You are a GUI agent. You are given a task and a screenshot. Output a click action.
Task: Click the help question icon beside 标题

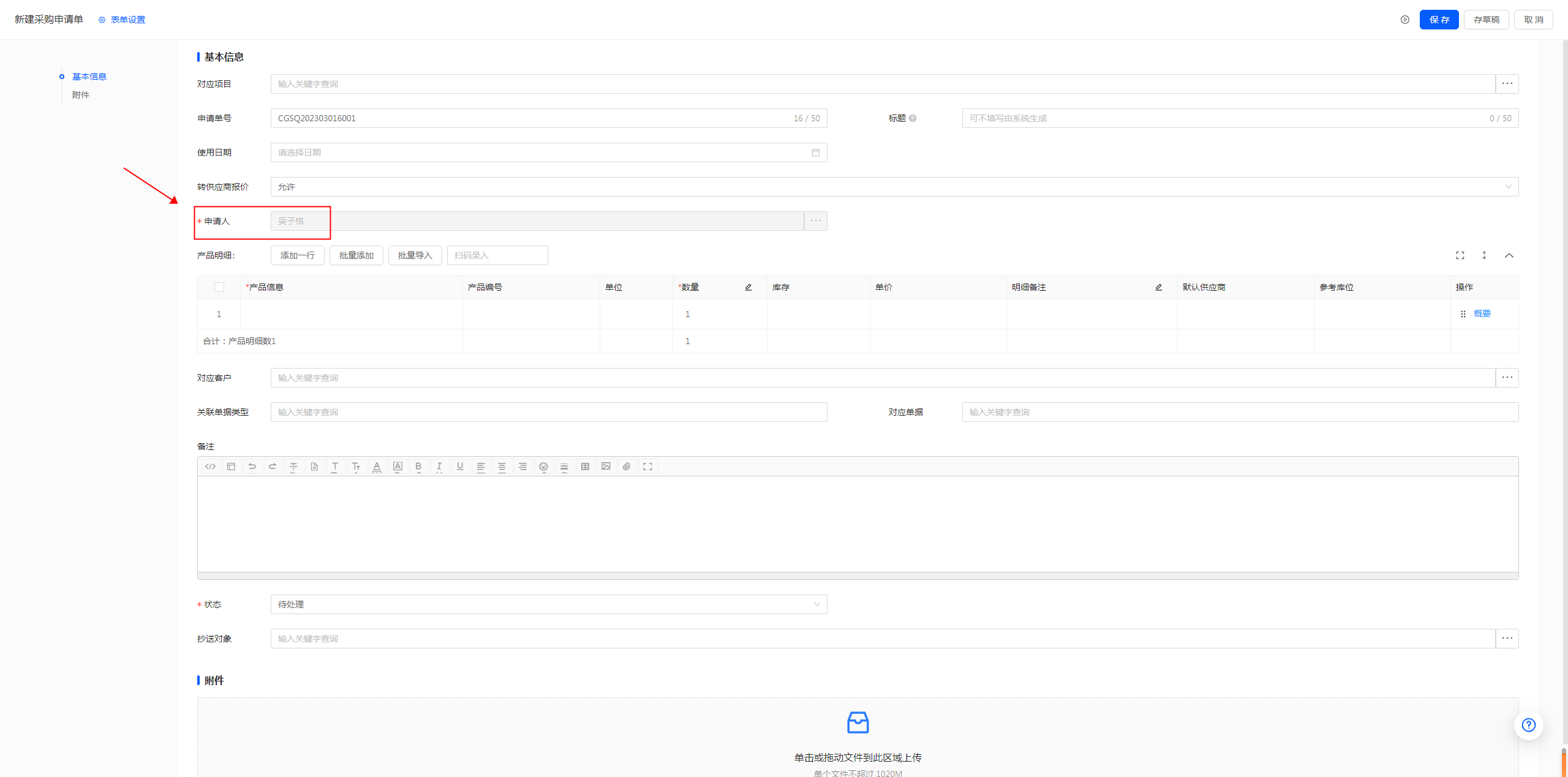pos(913,118)
